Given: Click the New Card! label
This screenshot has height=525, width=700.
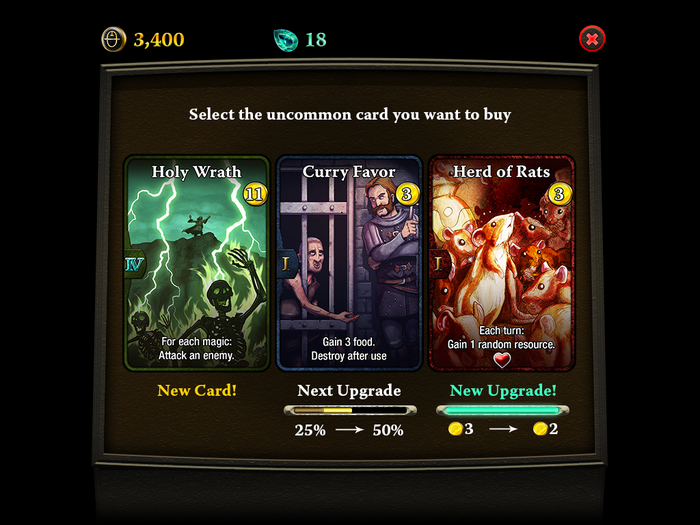Looking at the screenshot, I should 197,390.
